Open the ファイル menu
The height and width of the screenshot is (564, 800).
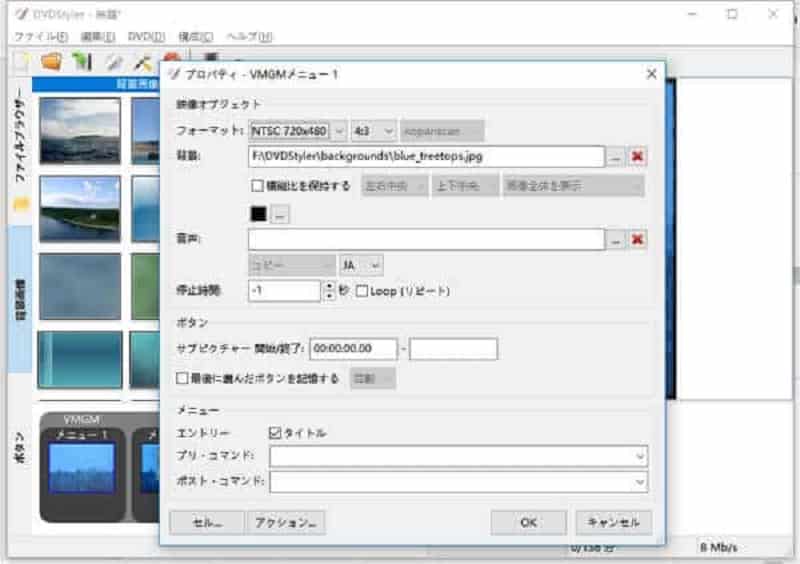coord(41,37)
